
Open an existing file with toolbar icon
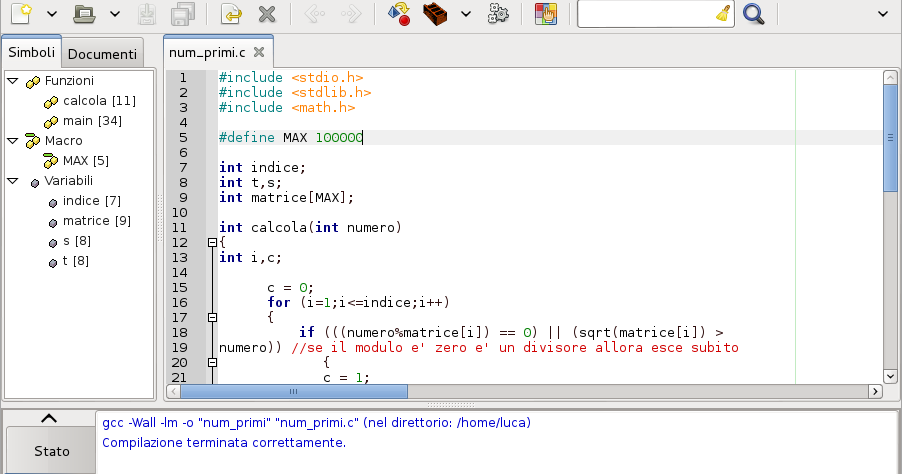tap(84, 13)
